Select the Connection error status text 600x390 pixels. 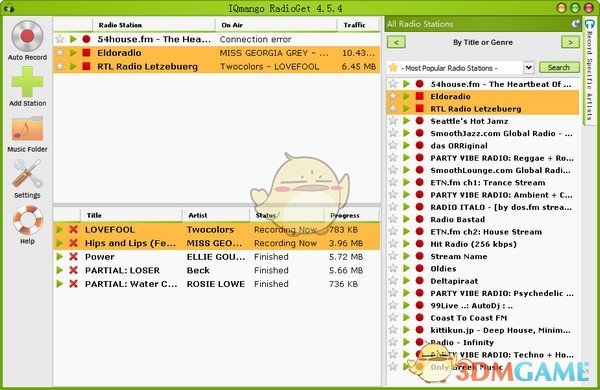(255, 39)
